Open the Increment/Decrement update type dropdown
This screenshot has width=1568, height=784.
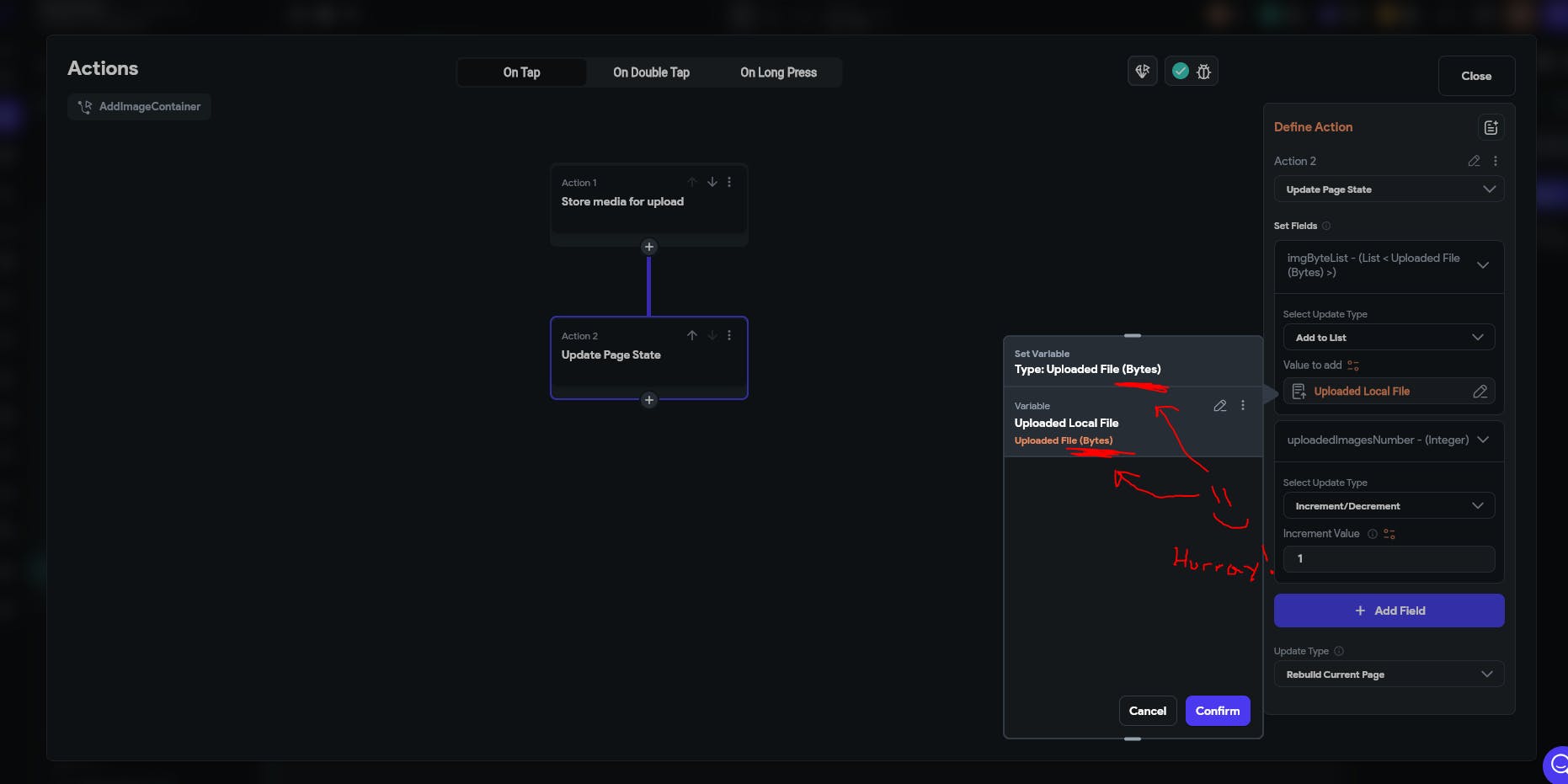click(x=1389, y=506)
